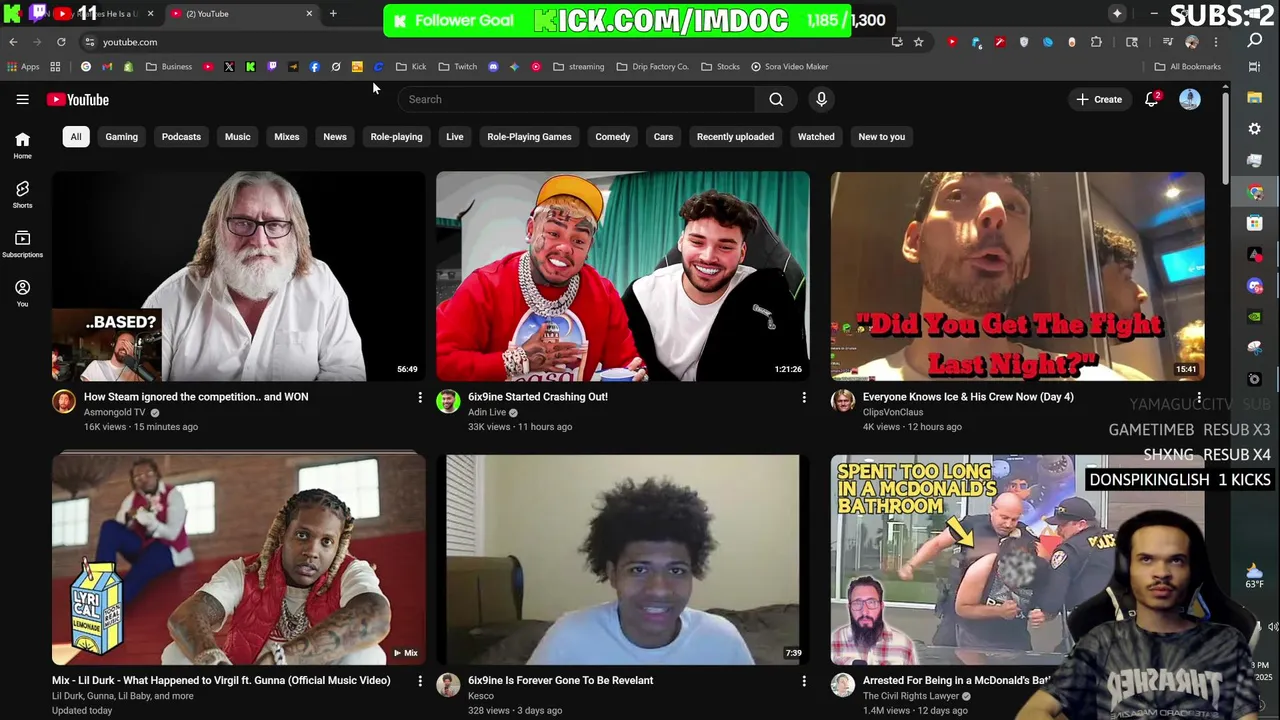Select the News filter chip
Screen dimensions: 1280x720
click(x=335, y=136)
